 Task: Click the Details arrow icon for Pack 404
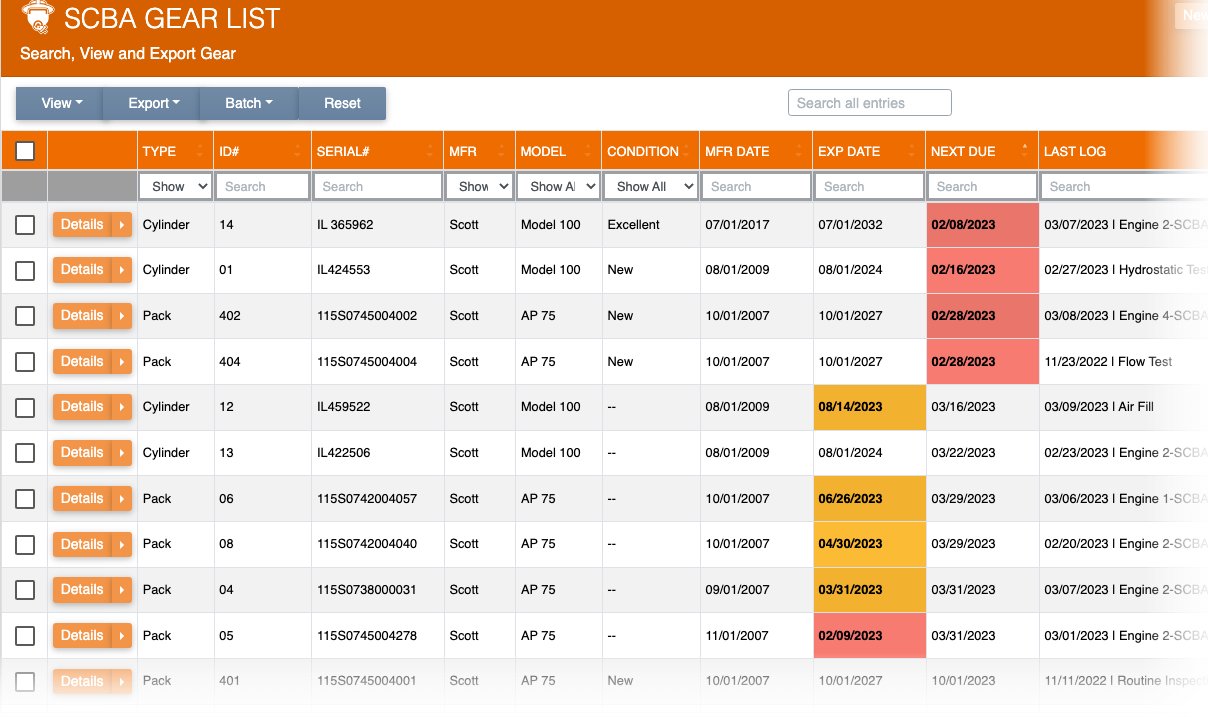(122, 362)
